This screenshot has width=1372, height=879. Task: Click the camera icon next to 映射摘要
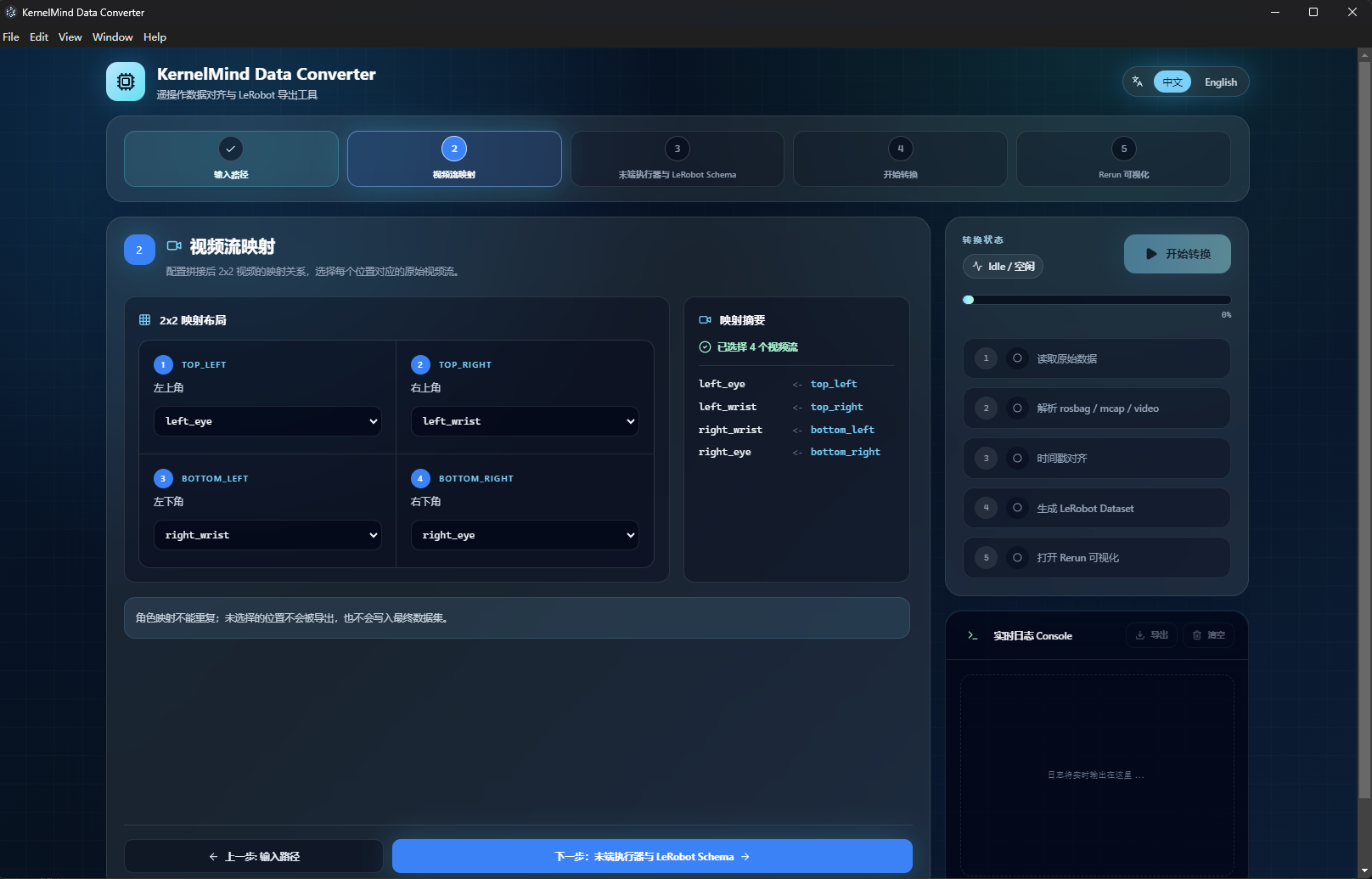[x=705, y=320]
